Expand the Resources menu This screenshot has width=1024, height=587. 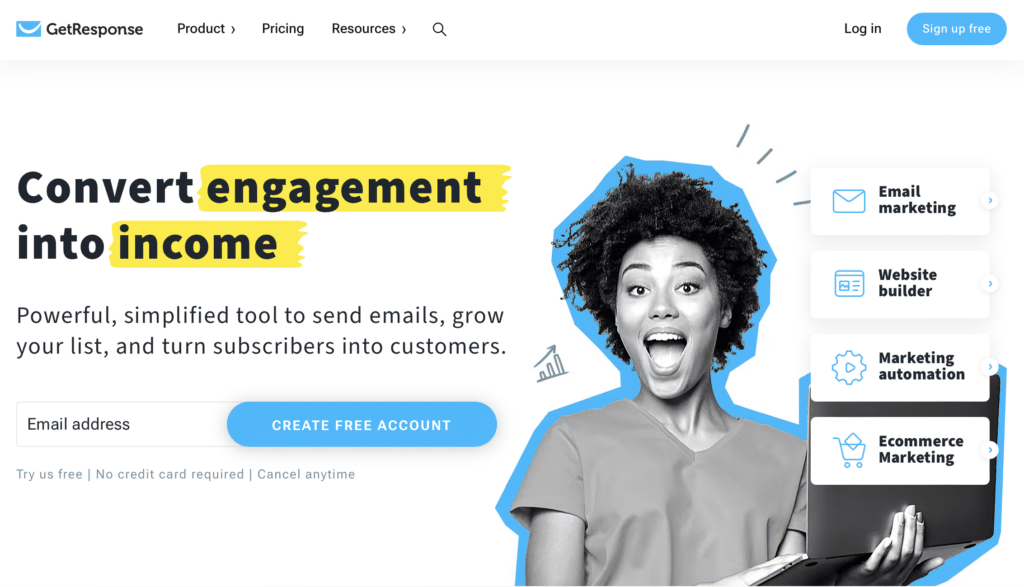(x=369, y=29)
